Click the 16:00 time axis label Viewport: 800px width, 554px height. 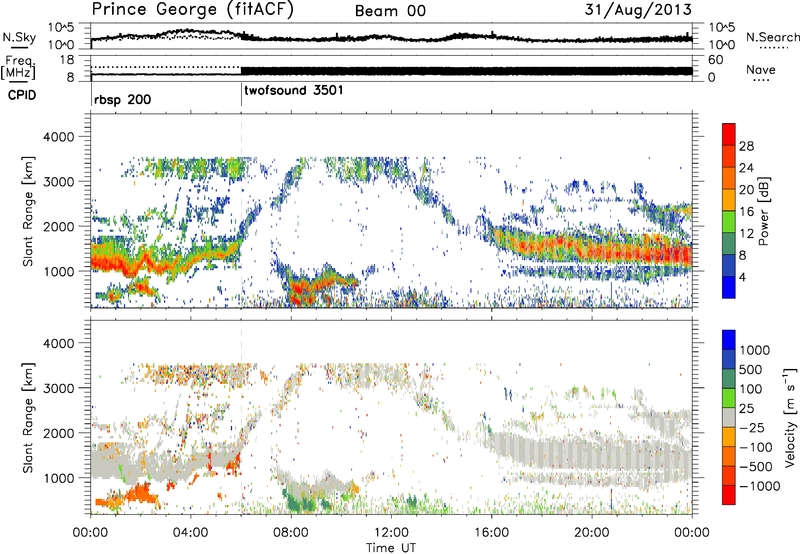point(491,533)
